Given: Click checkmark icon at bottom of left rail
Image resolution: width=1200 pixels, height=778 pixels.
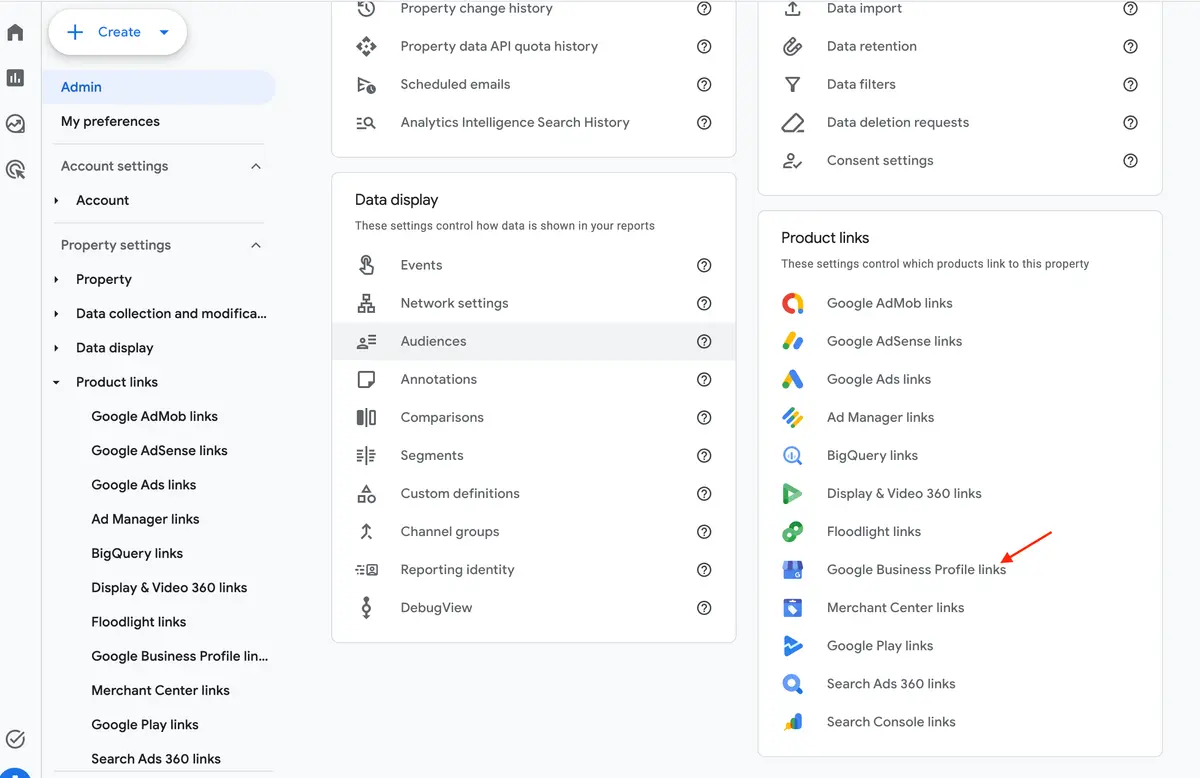Looking at the screenshot, I should (15, 739).
